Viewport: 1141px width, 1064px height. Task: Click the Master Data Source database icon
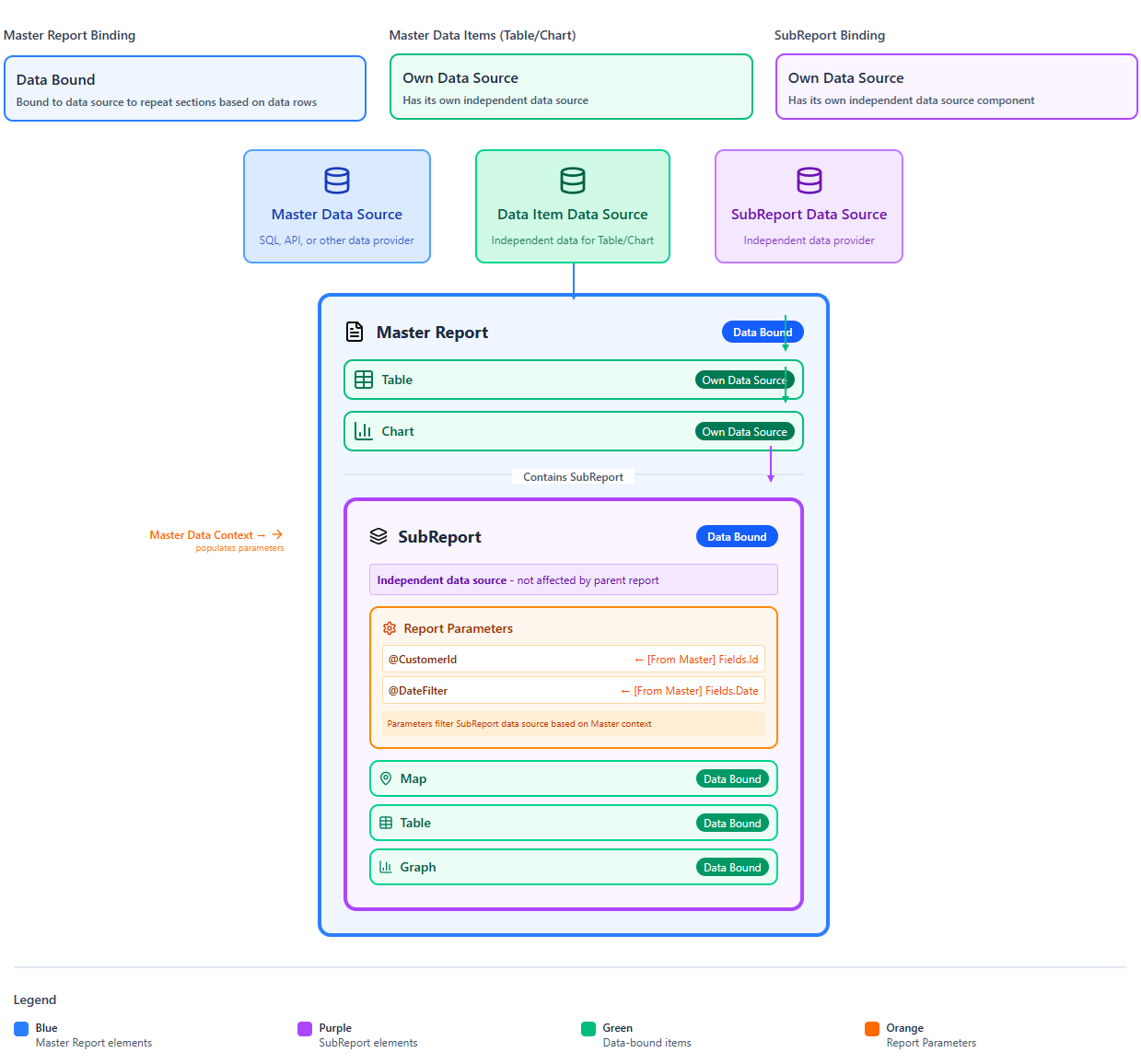[x=336, y=181]
